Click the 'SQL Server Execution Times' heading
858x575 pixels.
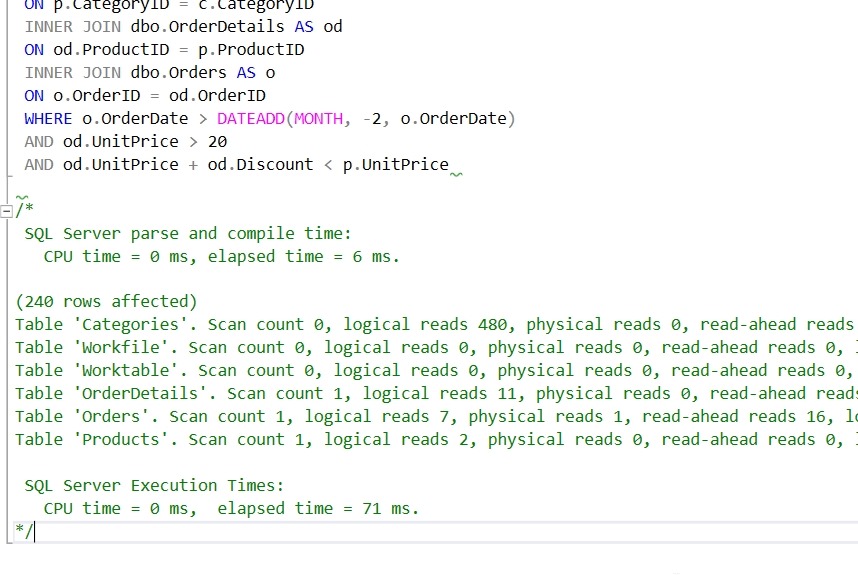[x=154, y=485]
